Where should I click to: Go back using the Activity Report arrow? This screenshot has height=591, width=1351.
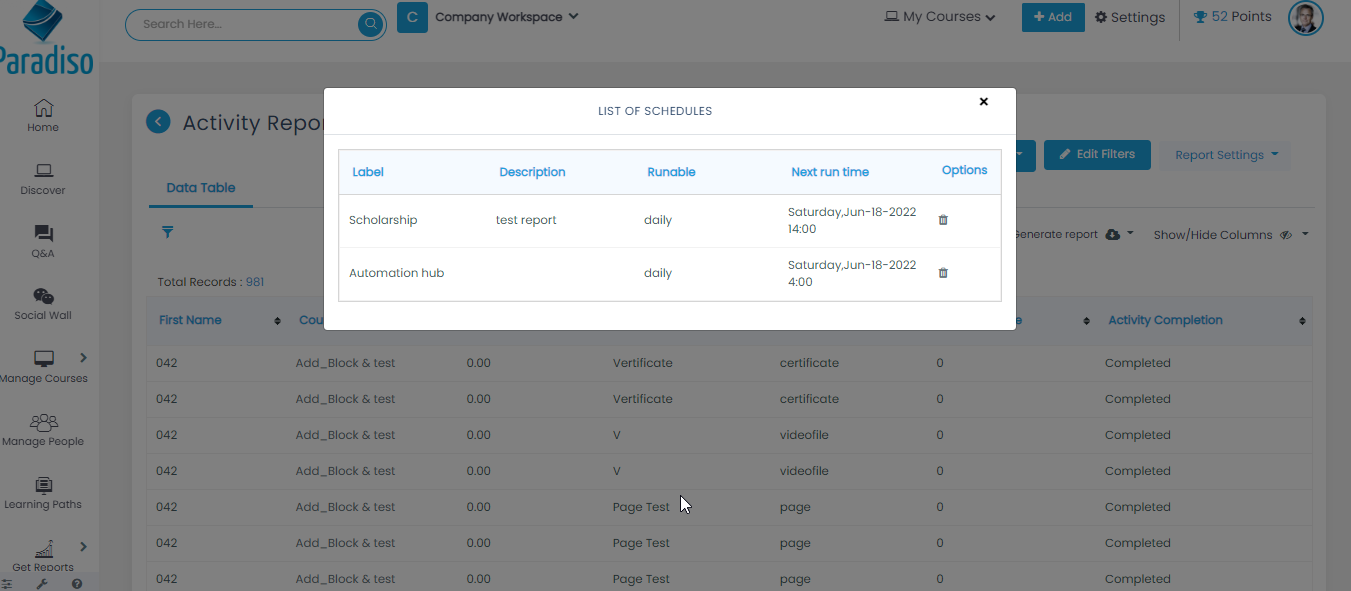pos(158,122)
